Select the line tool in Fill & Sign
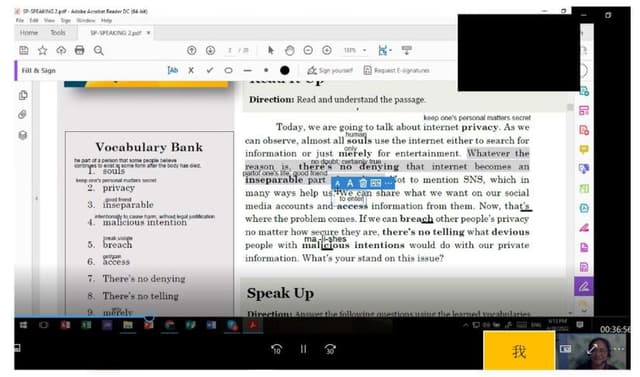 pos(247,70)
